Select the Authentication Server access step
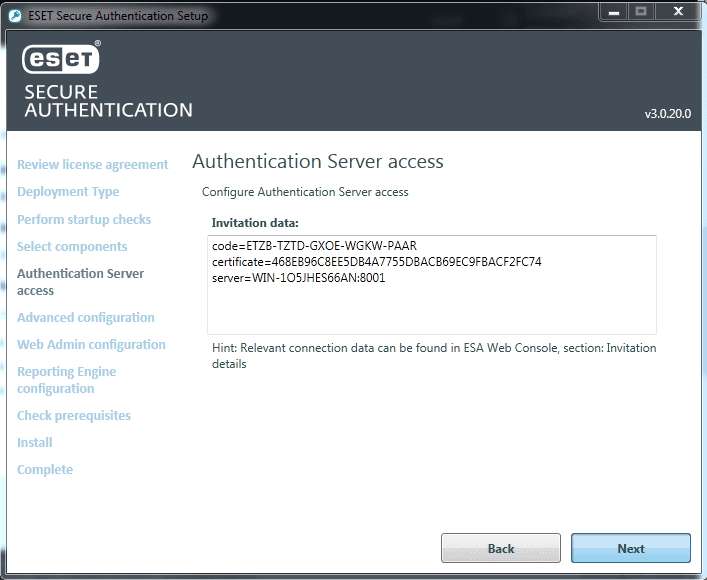707x580 pixels. coord(80,281)
